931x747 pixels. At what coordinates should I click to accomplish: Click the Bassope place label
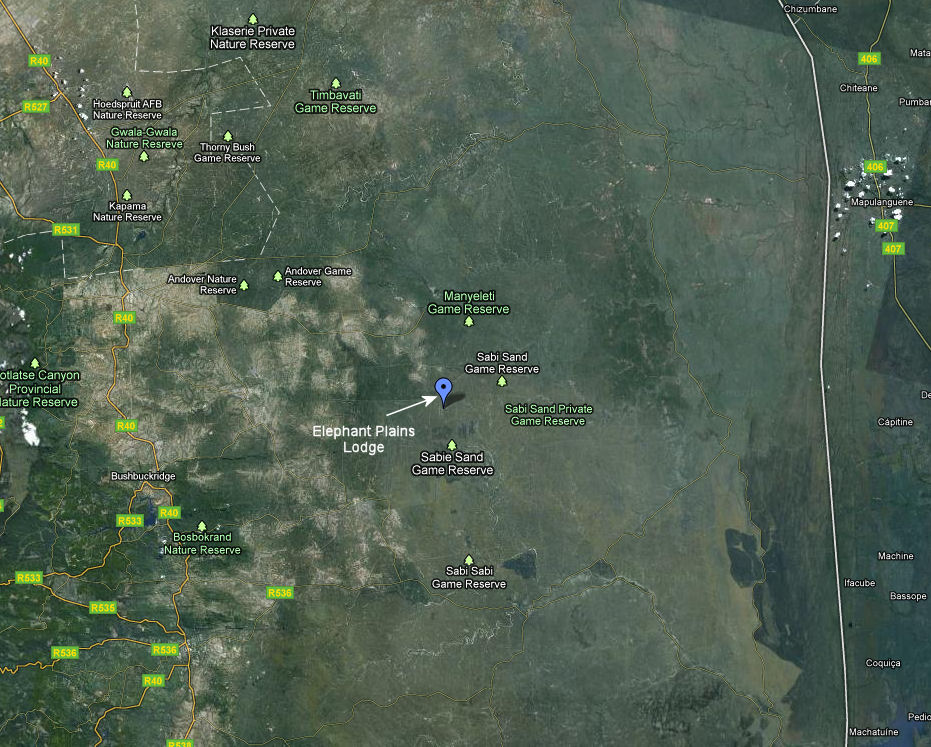pos(908,596)
